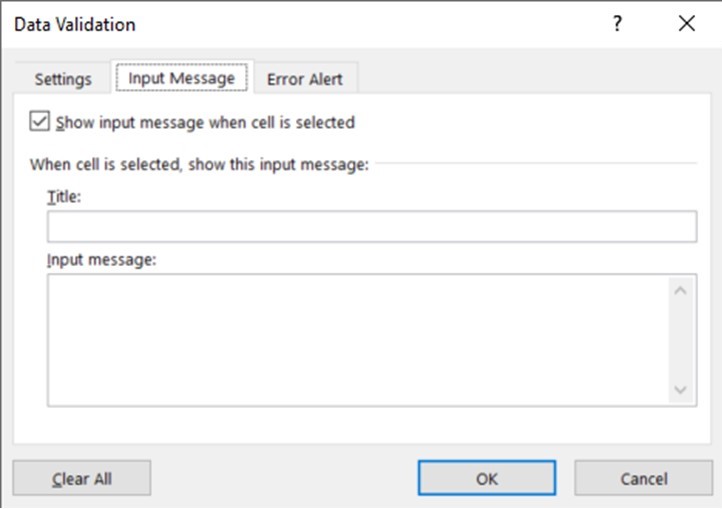Viewport: 722px width, 509px height.
Task: Switch to the Settings tab
Action: 63,79
